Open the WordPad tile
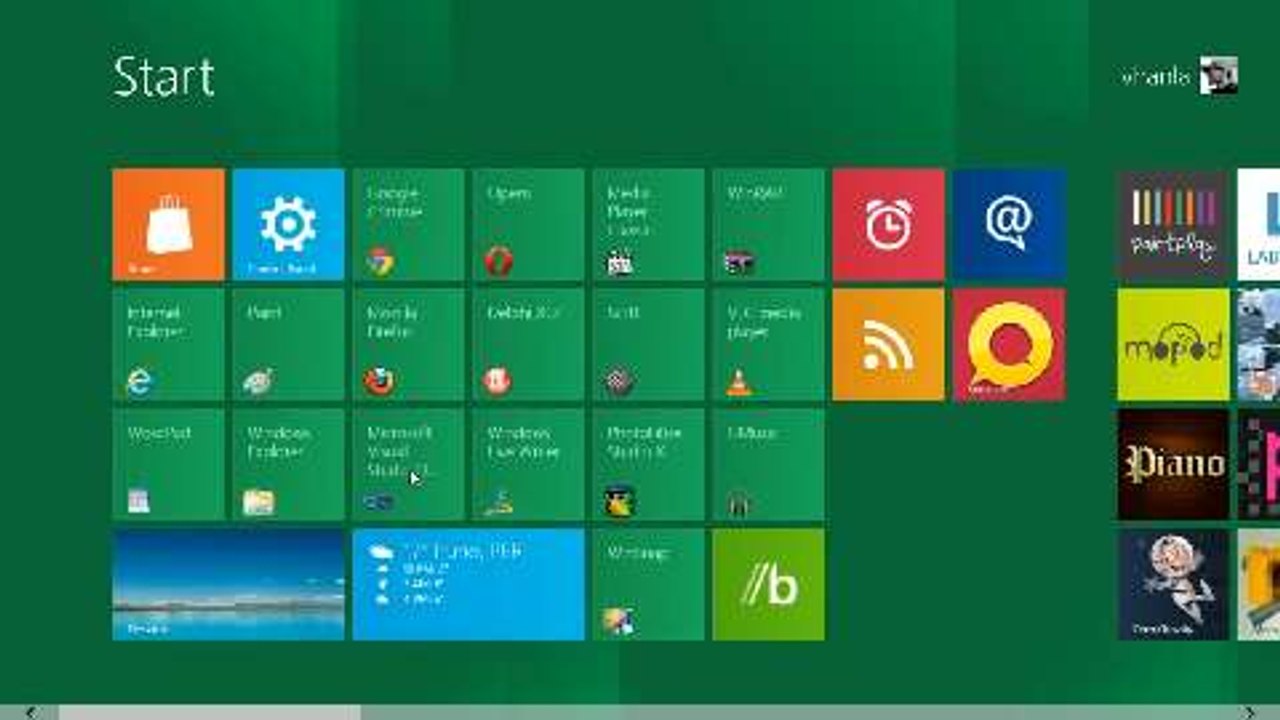This screenshot has height=720, width=1280. [x=168, y=464]
